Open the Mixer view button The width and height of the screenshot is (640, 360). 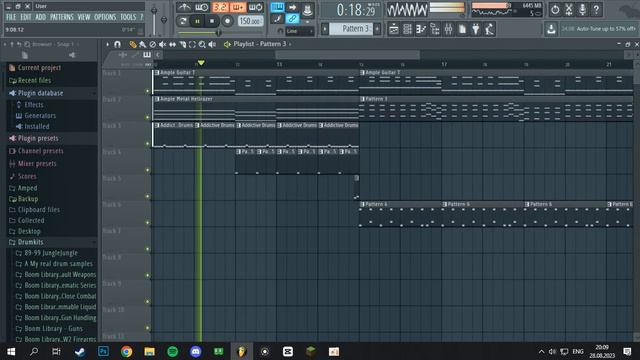coord(449,29)
